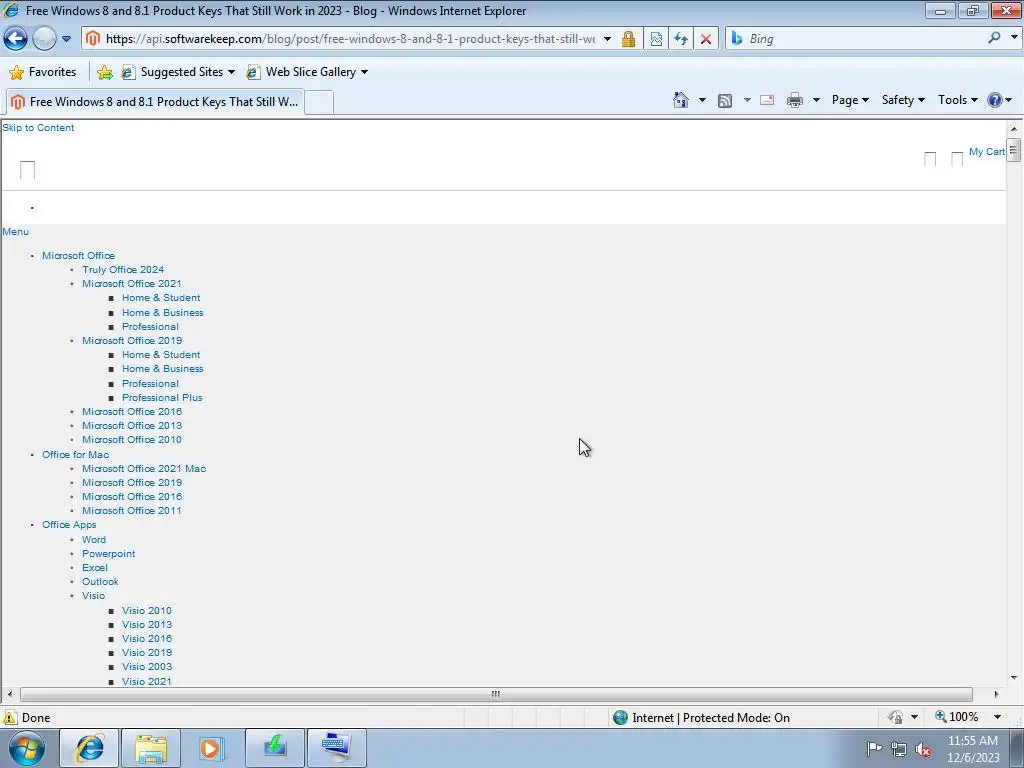Screen dimensions: 1024x768
Task: Open the Office for Mac link
Action: [x=75, y=455]
